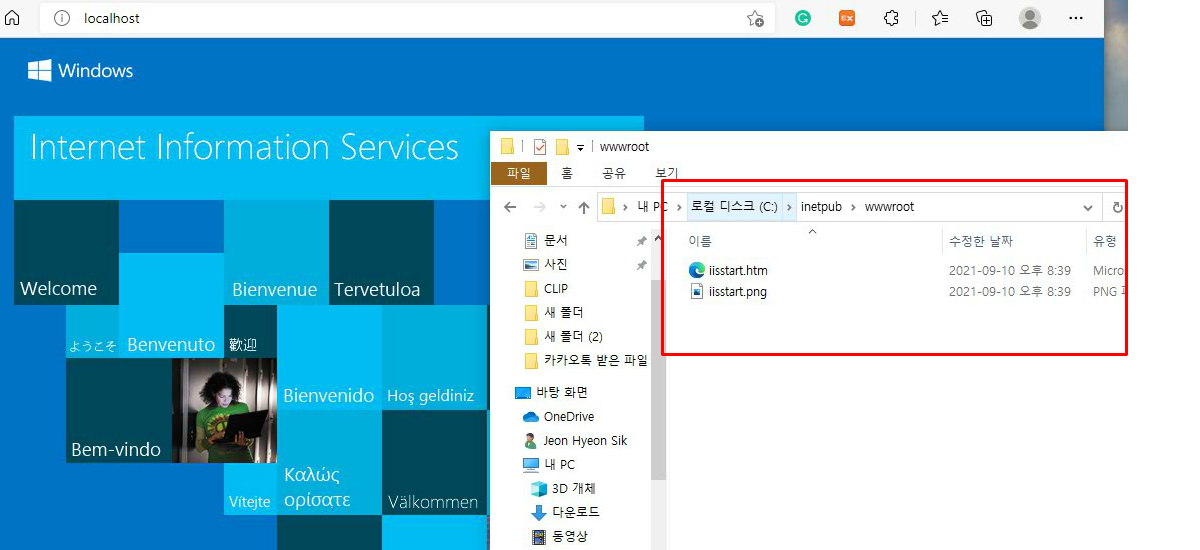The image size is (1200, 550).
Task: Click wwwroot in breadcrumb path
Action: point(889,207)
